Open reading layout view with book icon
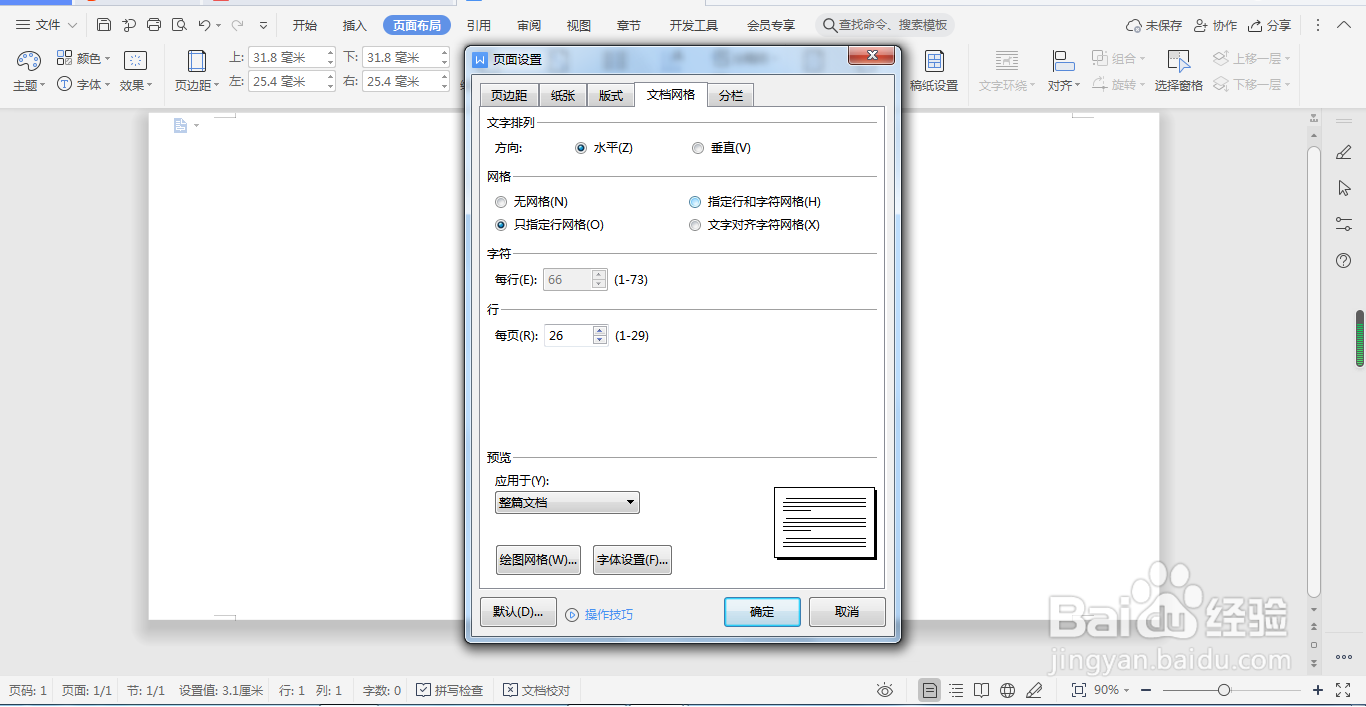Image resolution: width=1366 pixels, height=707 pixels. click(x=981, y=690)
